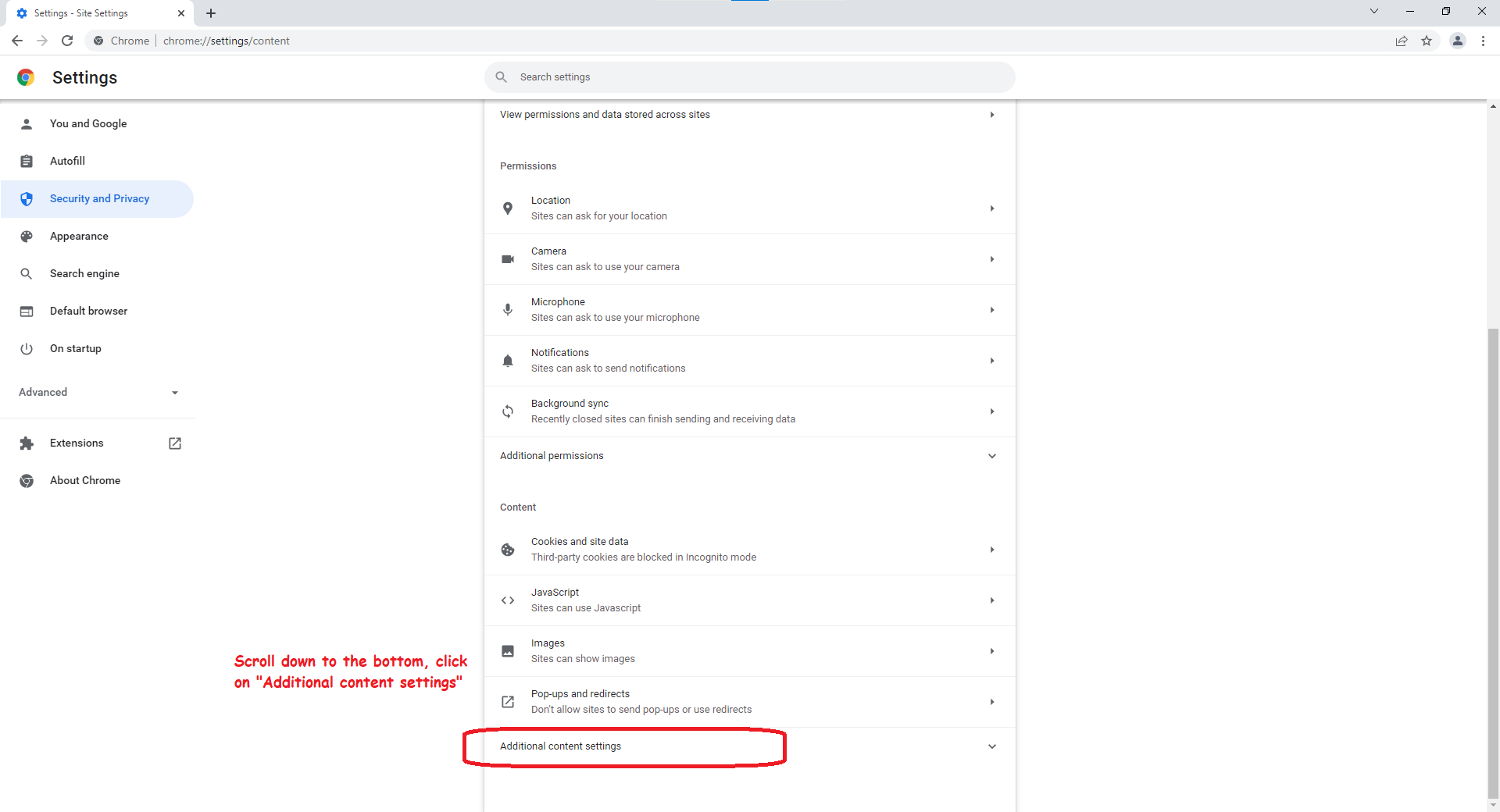Click the Background sync icon
This screenshot has width=1500, height=812.
pyautogui.click(x=508, y=411)
